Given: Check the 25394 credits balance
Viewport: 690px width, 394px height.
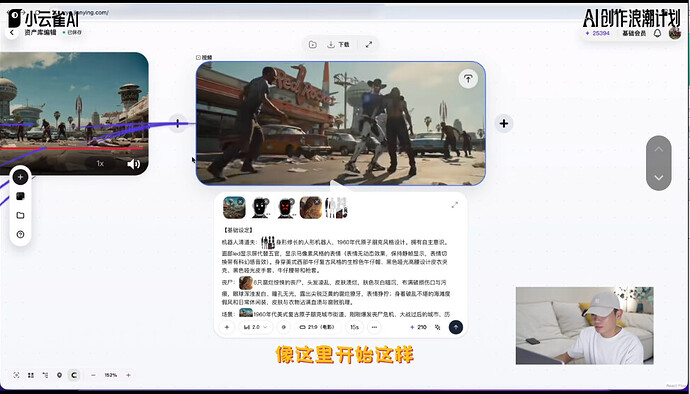Looking at the screenshot, I should 598,33.
